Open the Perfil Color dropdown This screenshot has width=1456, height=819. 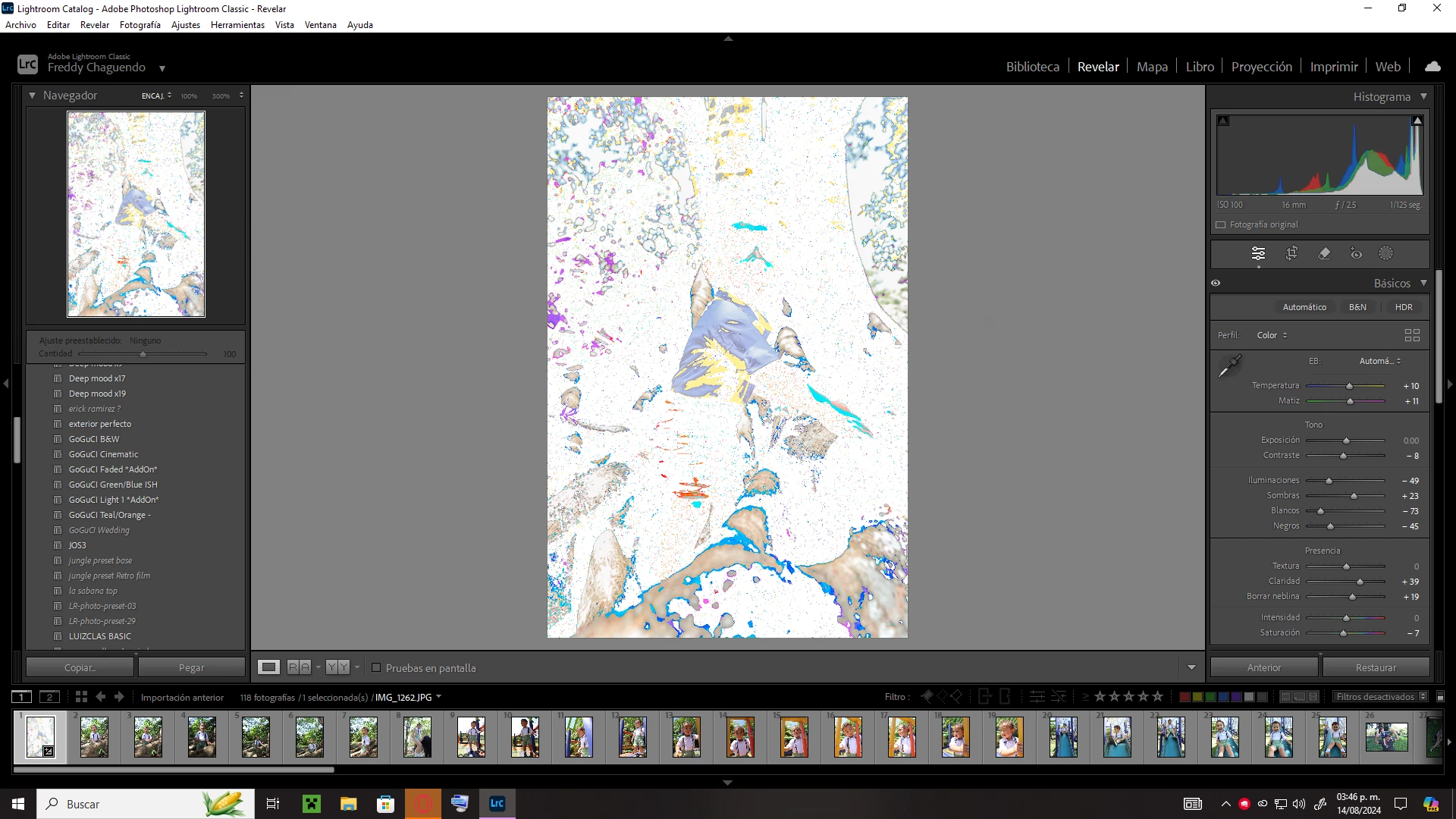(1272, 335)
